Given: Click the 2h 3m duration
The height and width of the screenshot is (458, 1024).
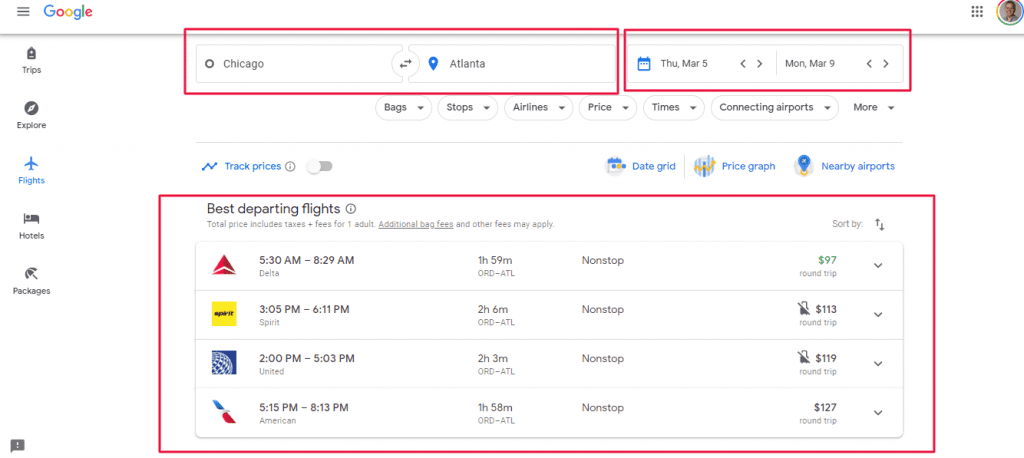Looking at the screenshot, I should 493,358.
